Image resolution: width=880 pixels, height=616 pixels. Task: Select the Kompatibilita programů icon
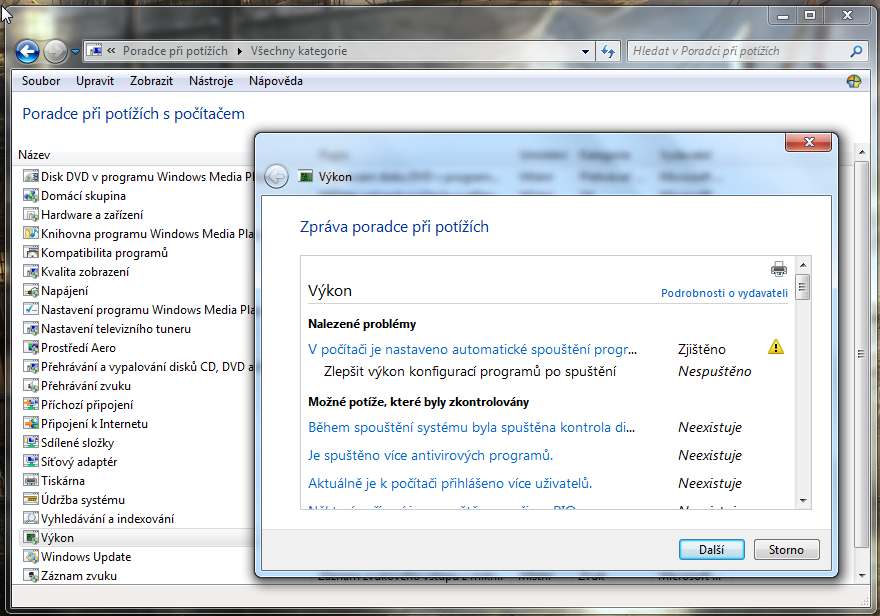tap(31, 252)
